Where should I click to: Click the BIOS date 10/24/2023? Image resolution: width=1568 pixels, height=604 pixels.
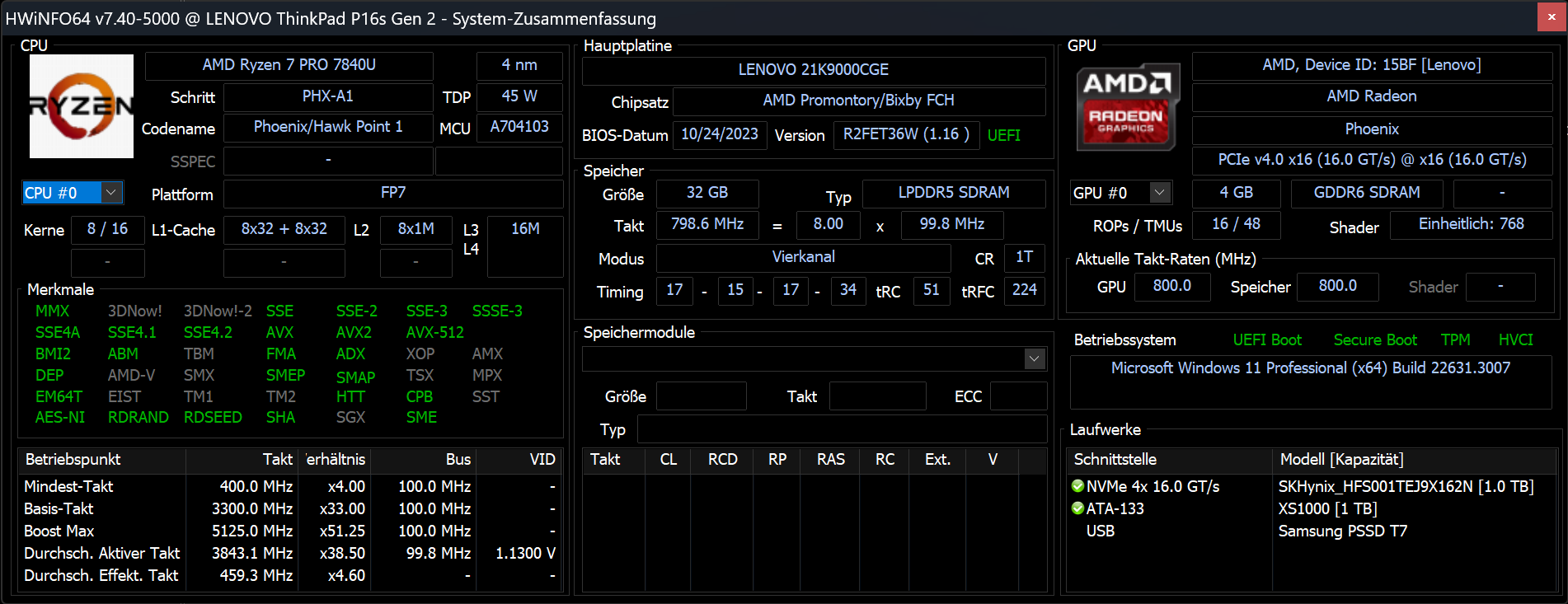720,134
